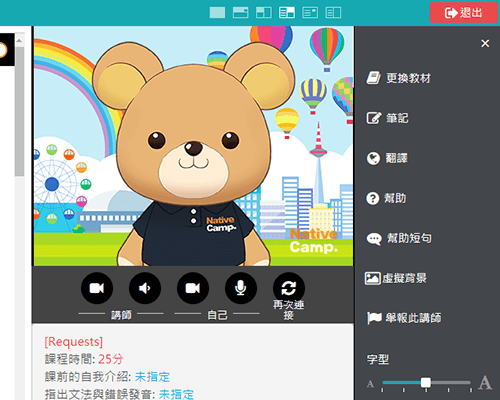
Task: Select the fifth layout icon in top bar
Action: [x=310, y=13]
